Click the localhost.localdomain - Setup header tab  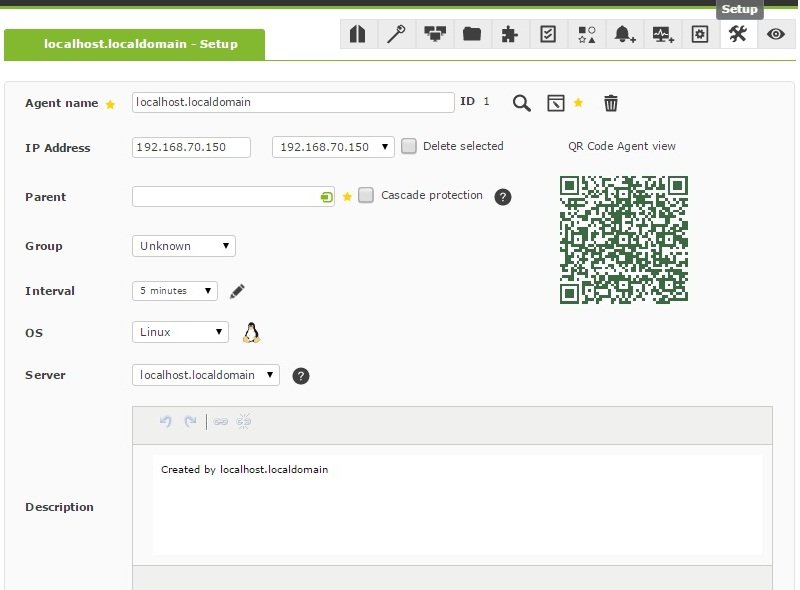coord(134,44)
